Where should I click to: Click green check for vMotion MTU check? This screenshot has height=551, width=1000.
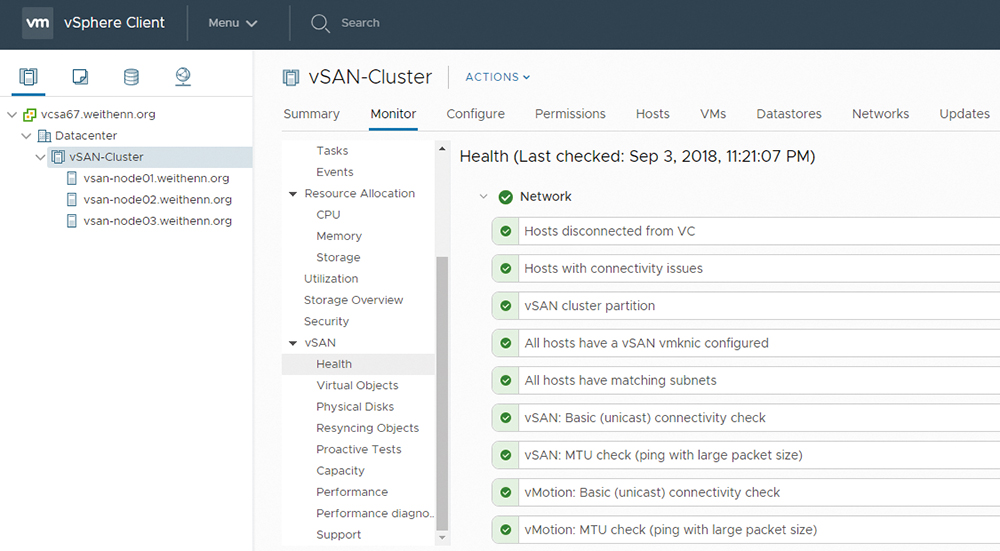[506, 529]
